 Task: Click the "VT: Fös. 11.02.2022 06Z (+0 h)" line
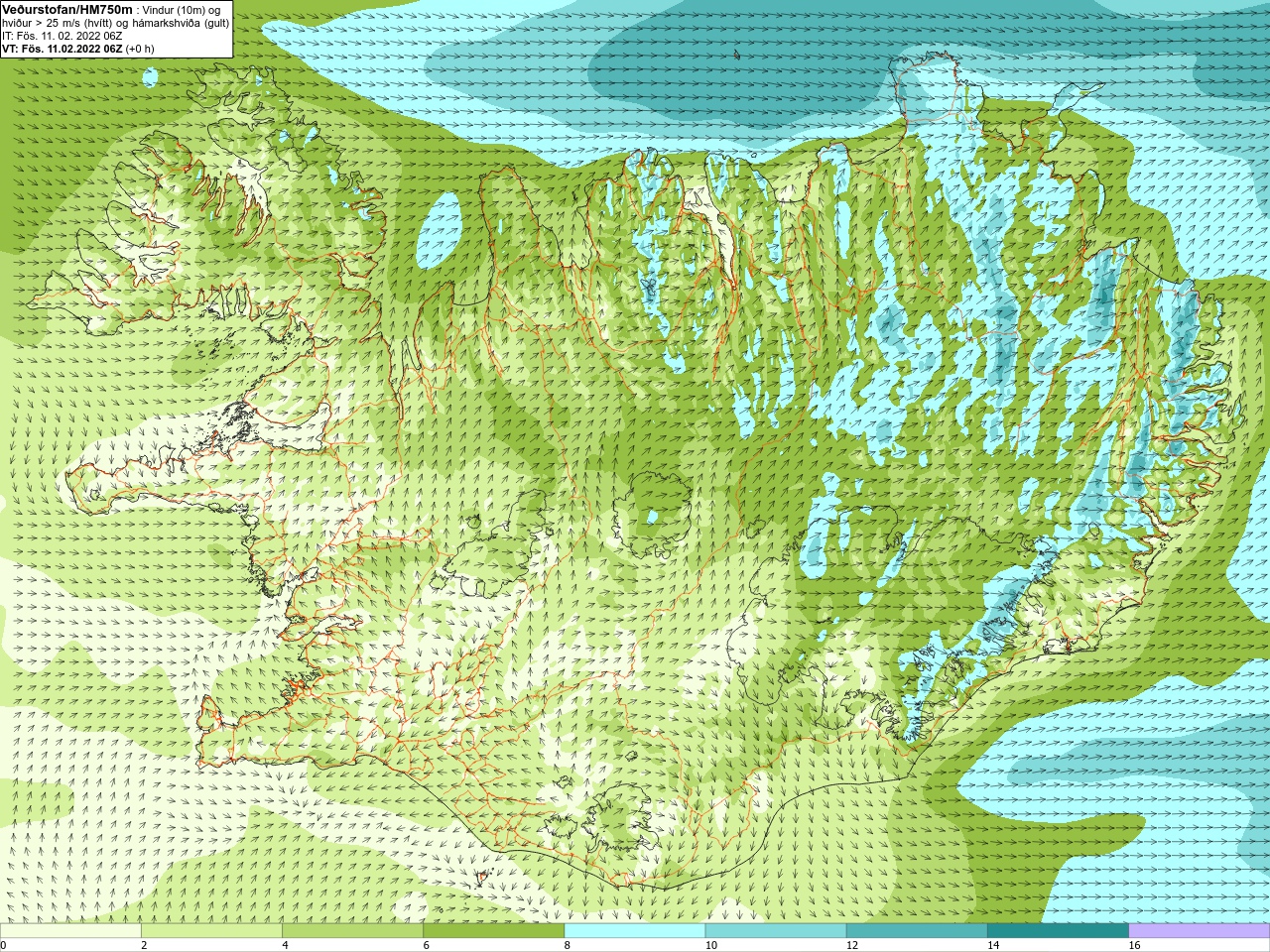[x=78, y=49]
